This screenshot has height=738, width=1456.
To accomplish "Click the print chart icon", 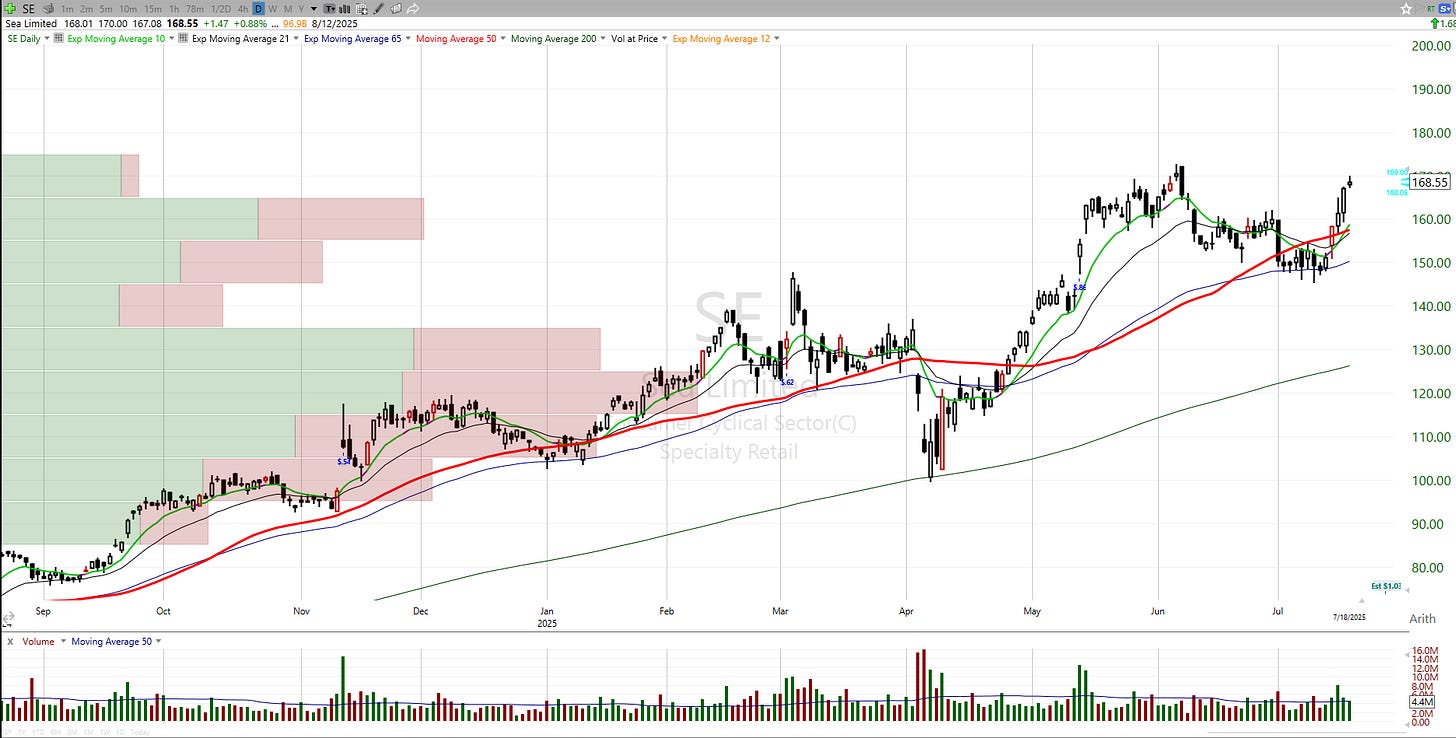I will 48,8.
